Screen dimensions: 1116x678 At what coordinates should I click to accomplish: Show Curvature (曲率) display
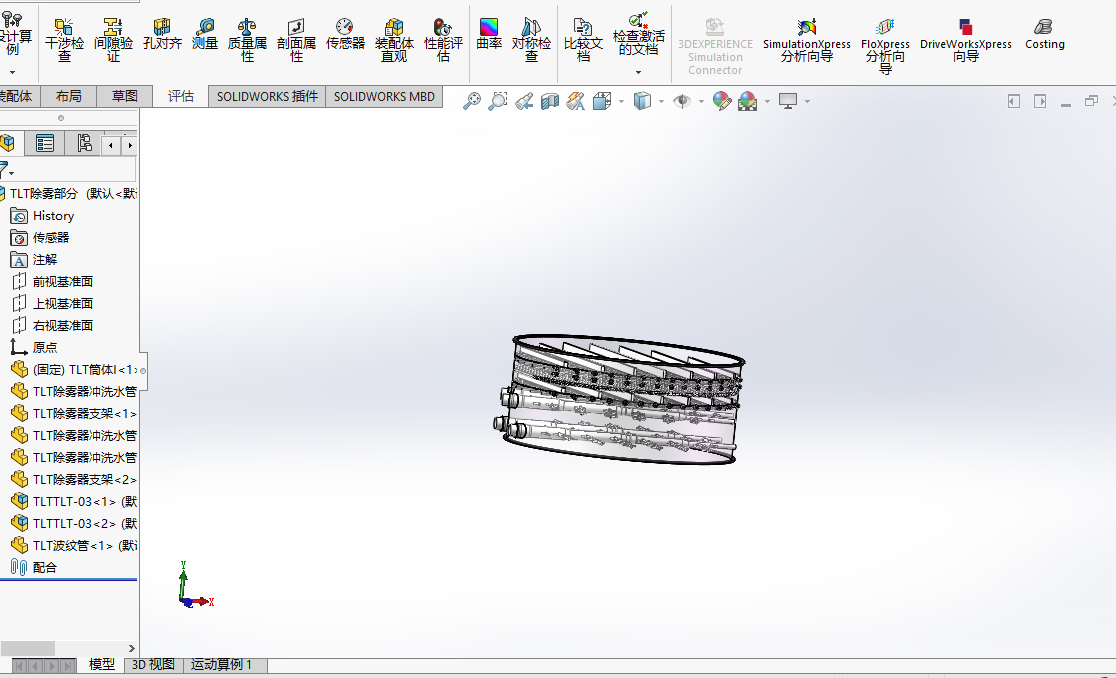tap(489, 34)
